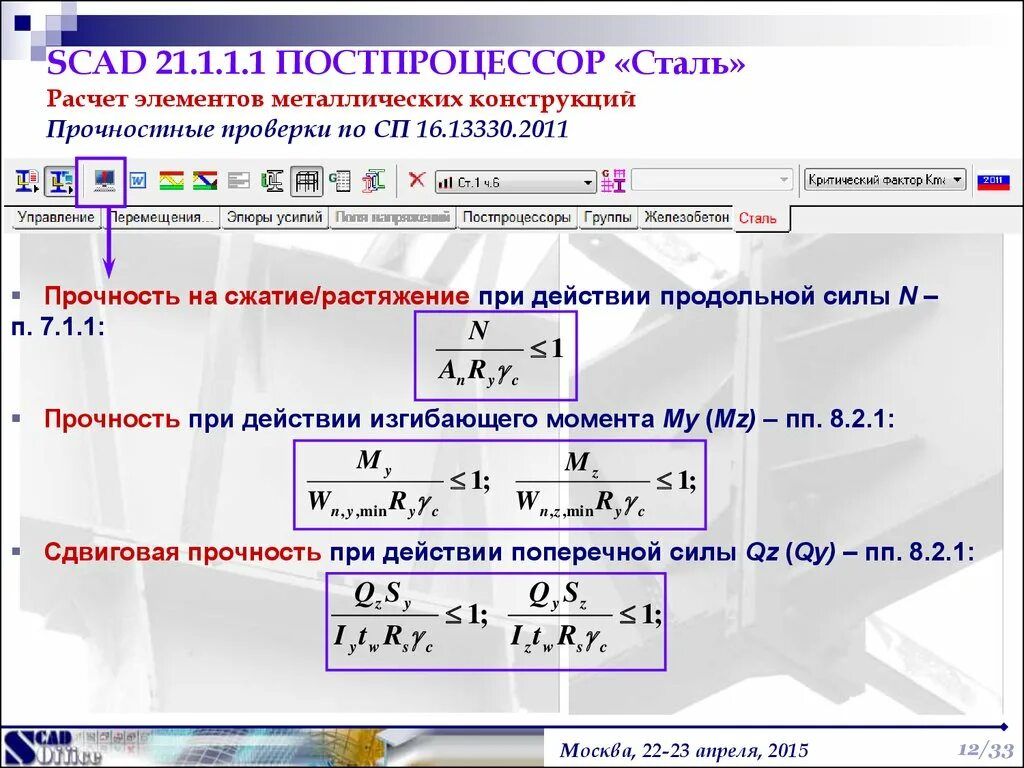Select the grayed Поля напряжений tab
This screenshot has height=768, width=1024.
coord(392,217)
